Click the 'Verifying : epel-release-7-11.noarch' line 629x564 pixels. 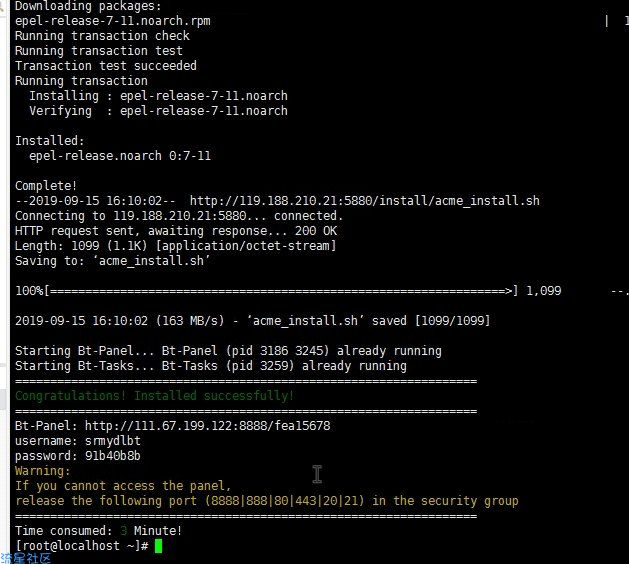tap(158, 111)
